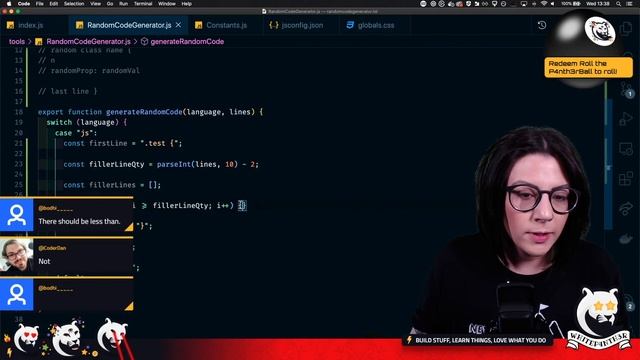Open the Window menu
The image size is (640, 360).
coord(167,4)
